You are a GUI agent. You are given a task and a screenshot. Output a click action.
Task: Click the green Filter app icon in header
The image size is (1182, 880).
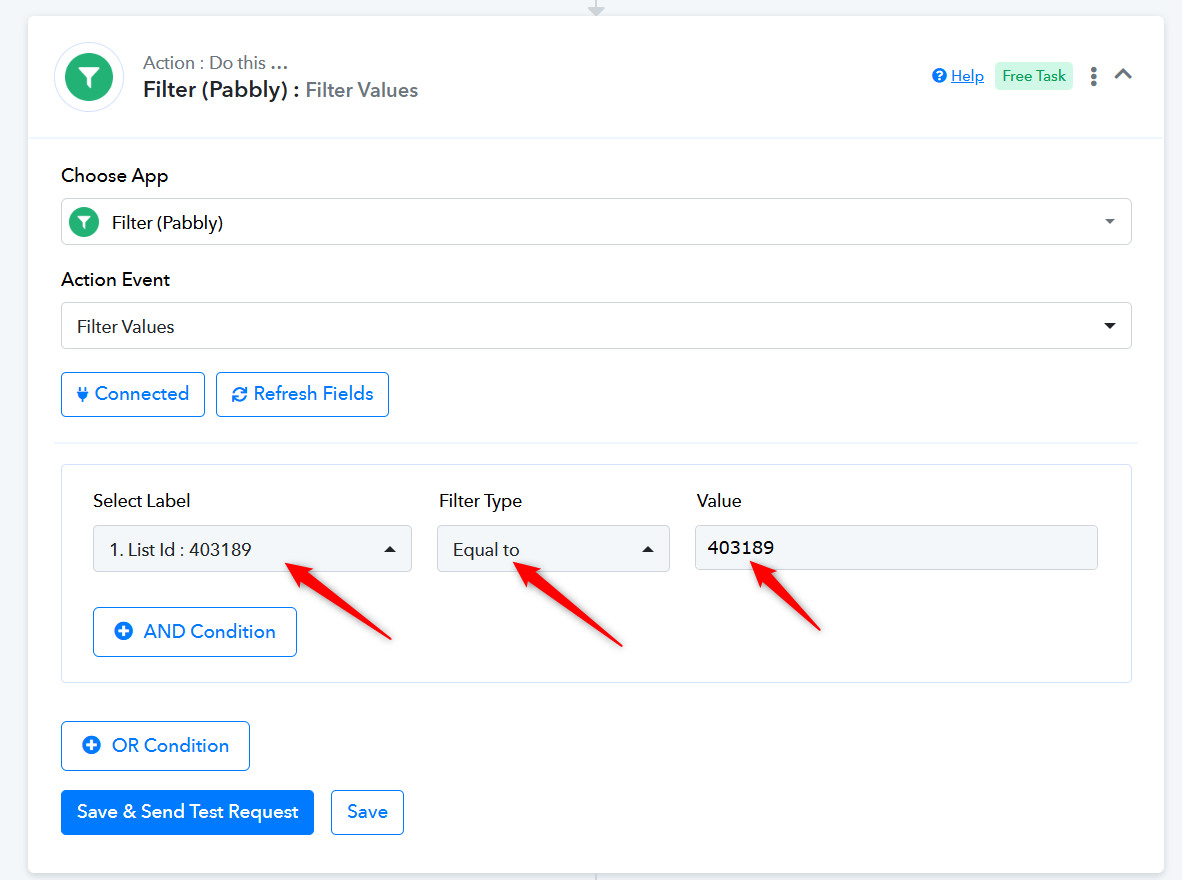click(89, 77)
